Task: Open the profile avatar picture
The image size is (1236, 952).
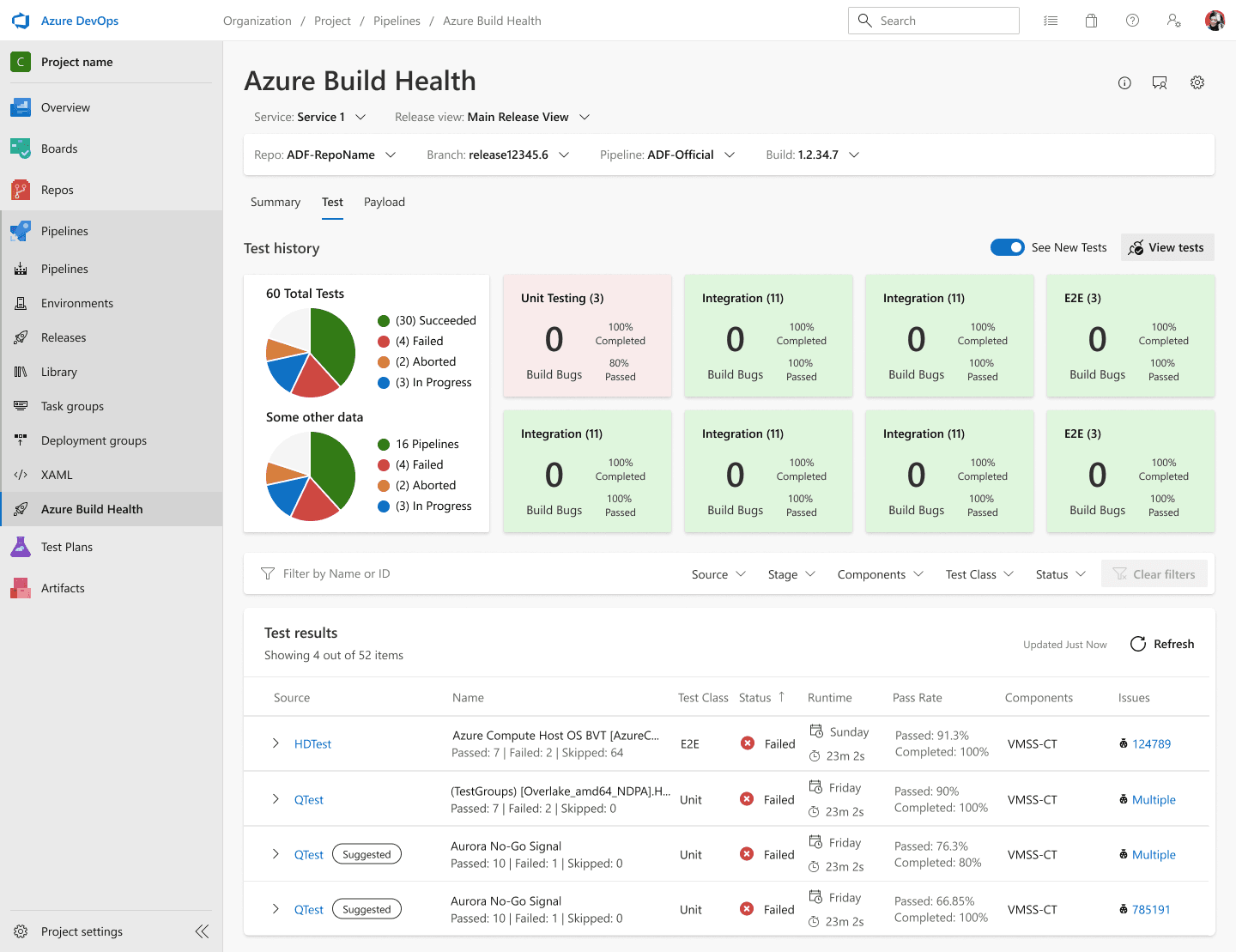Action: (1215, 21)
